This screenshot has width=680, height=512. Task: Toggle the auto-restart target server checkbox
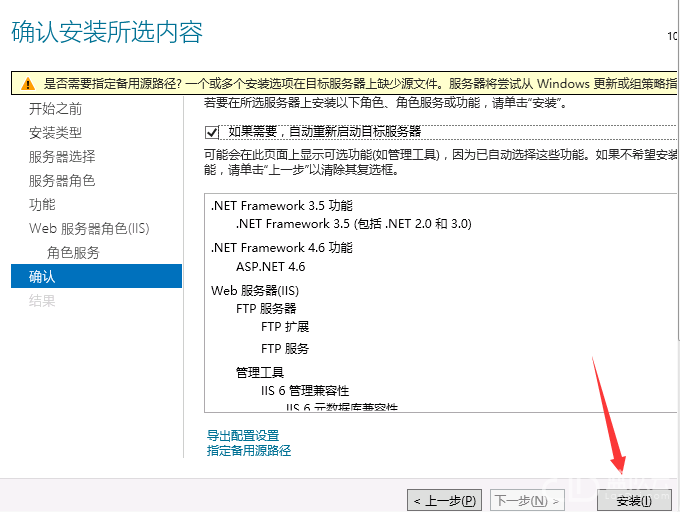211,132
